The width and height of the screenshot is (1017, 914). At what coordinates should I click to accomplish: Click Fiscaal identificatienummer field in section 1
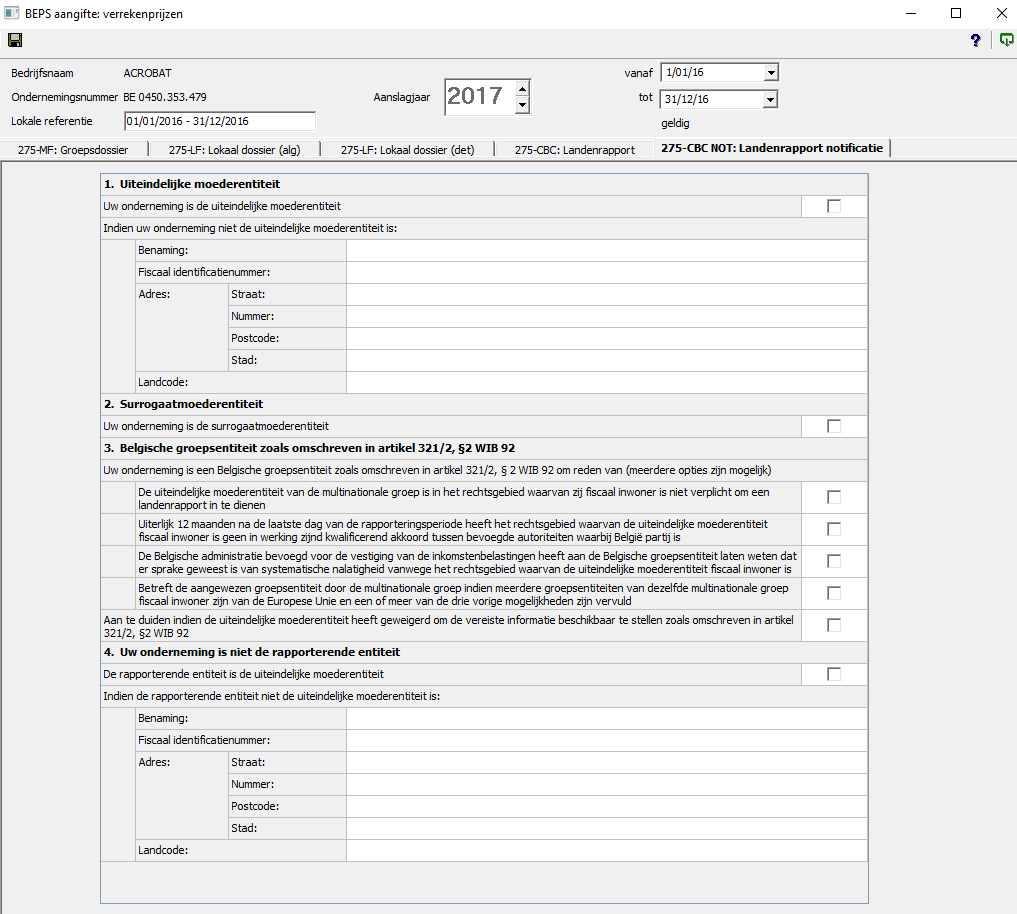coord(607,272)
